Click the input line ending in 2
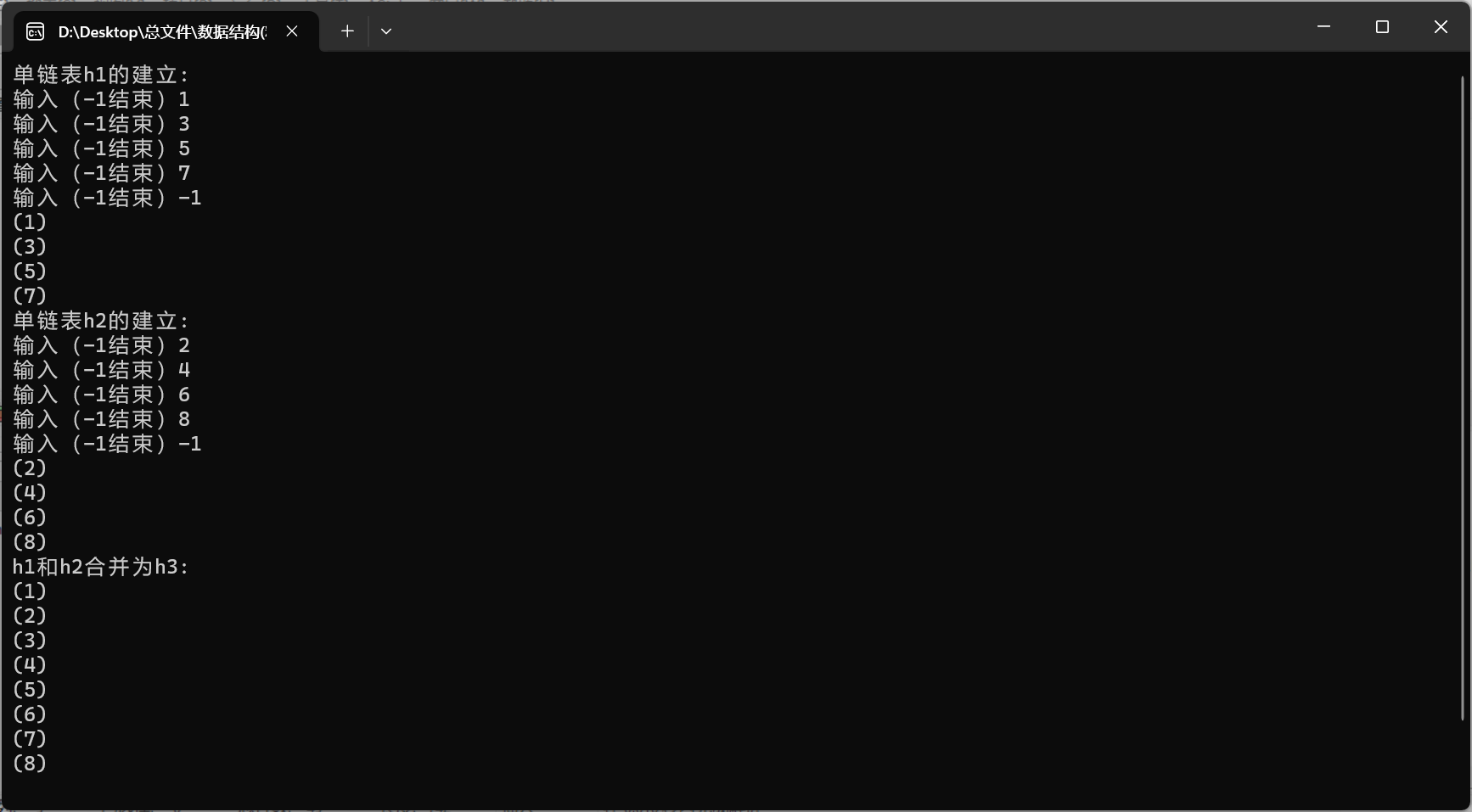The height and width of the screenshot is (812, 1472). 101,345
